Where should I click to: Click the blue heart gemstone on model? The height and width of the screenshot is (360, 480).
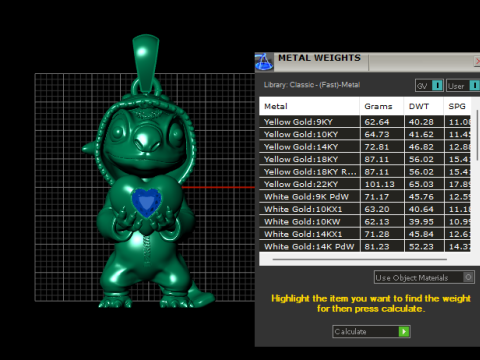click(146, 202)
